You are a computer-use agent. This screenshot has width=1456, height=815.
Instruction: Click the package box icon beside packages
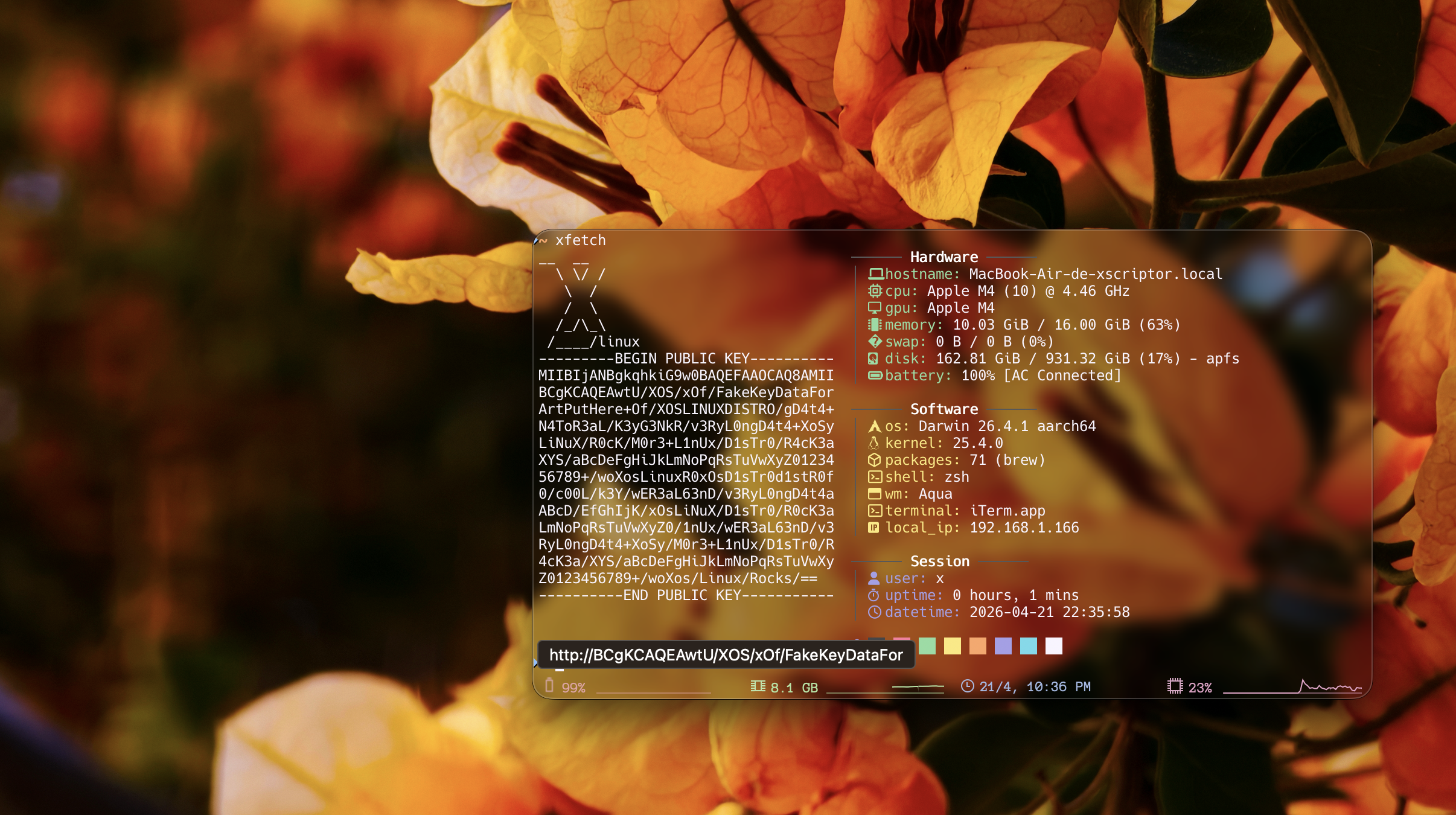874,460
